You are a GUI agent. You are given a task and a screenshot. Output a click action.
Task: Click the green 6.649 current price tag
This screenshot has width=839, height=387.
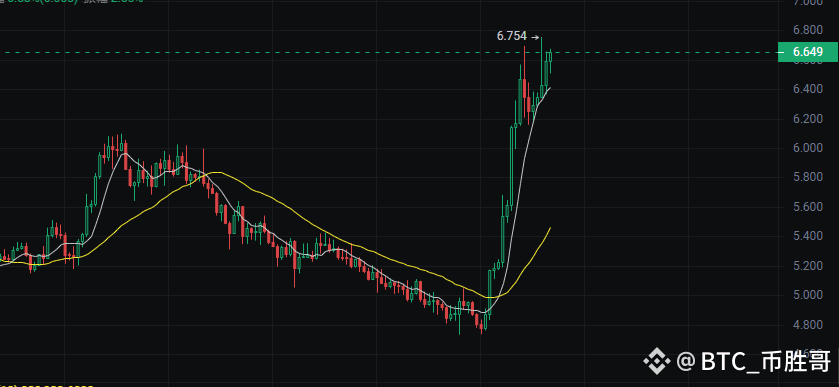coord(808,52)
